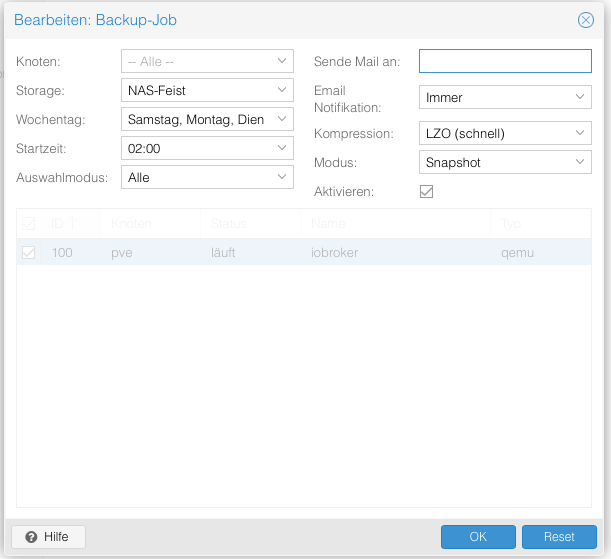Toggle checkbox for VM 100 row
The width and height of the screenshot is (611, 559).
pyautogui.click(x=28, y=252)
